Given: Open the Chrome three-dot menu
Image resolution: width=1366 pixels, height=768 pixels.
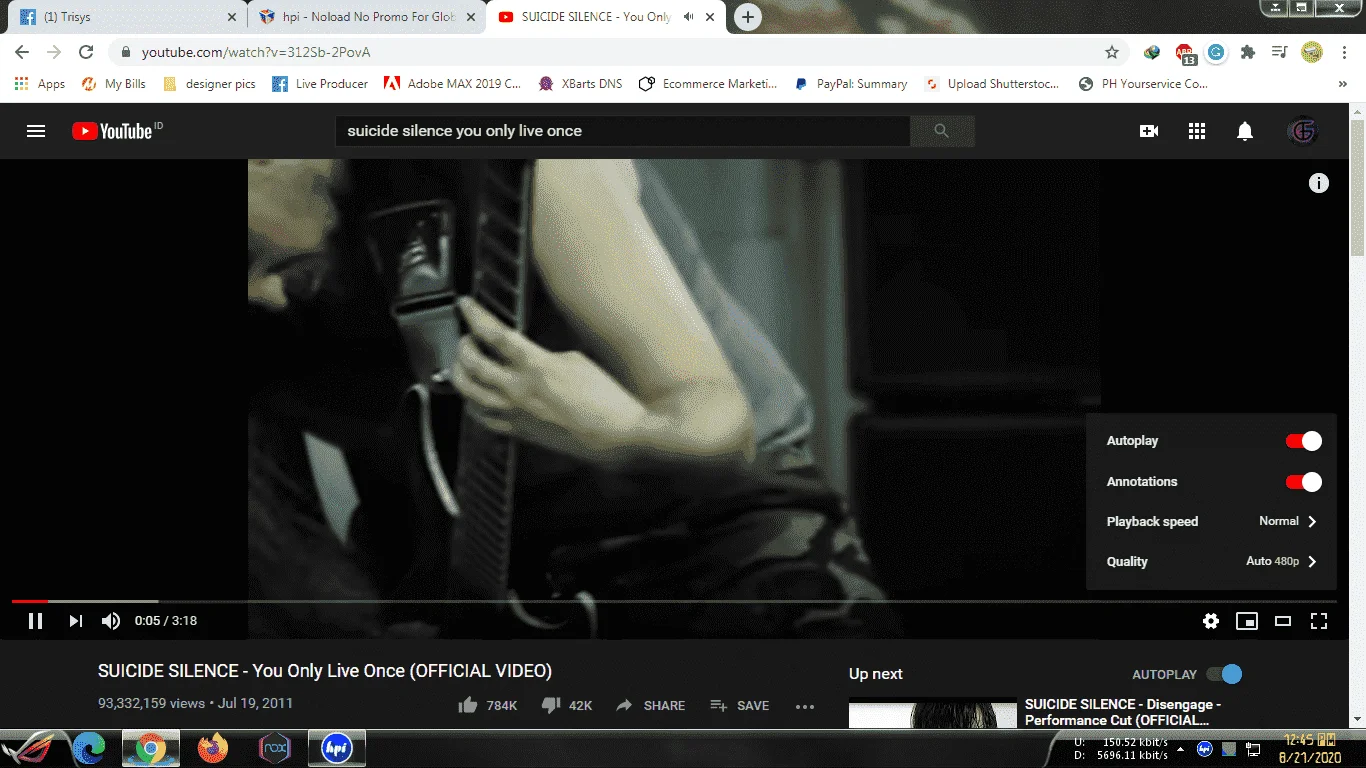Looking at the screenshot, I should (x=1343, y=52).
